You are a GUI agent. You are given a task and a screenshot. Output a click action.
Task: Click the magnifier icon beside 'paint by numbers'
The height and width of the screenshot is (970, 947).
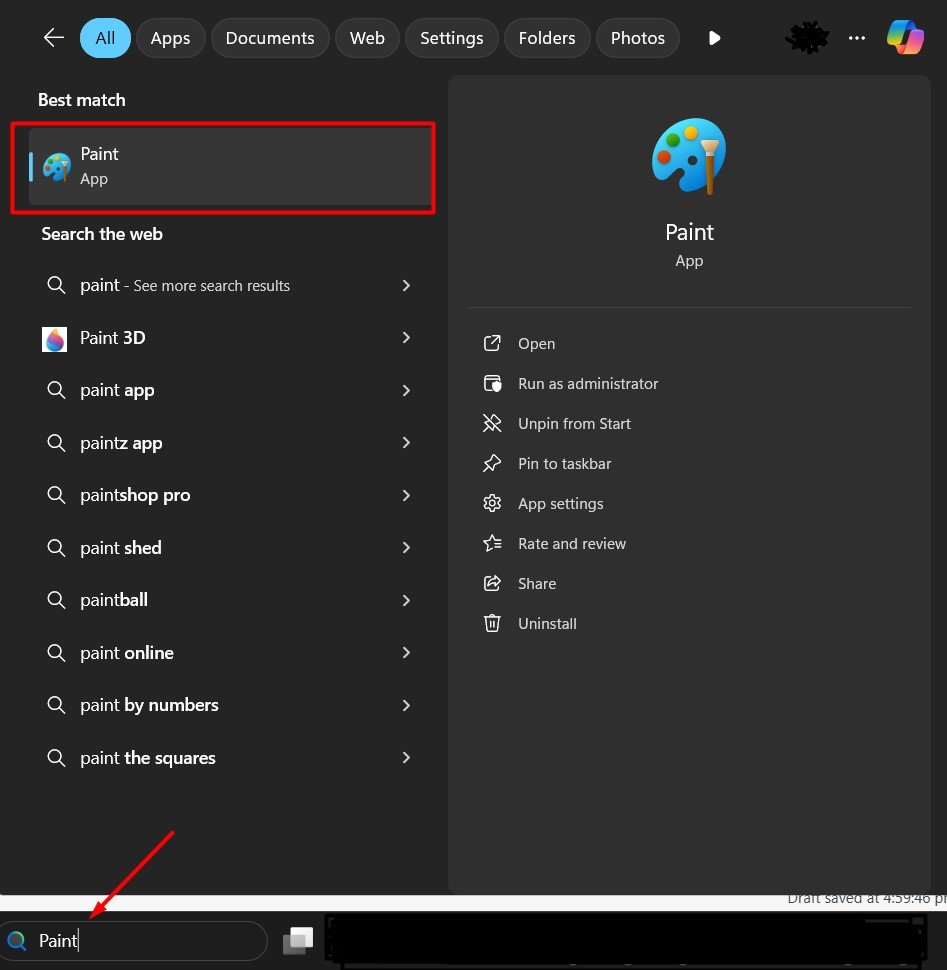pyautogui.click(x=56, y=705)
